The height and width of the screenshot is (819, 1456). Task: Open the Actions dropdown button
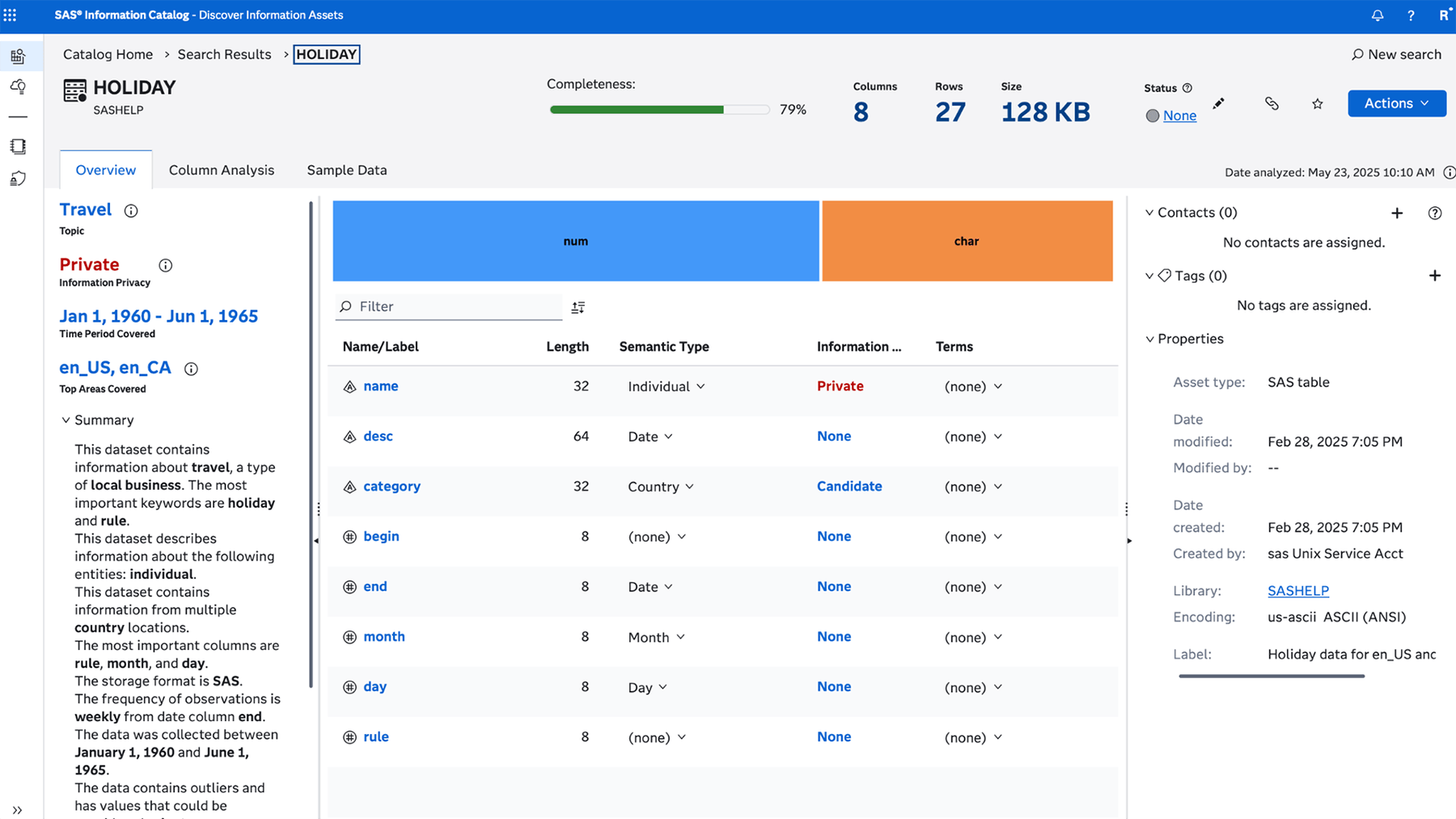click(1397, 103)
